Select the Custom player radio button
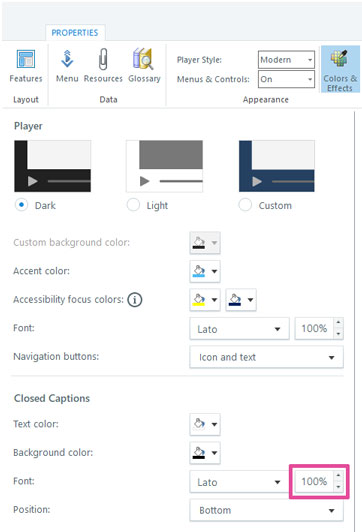This screenshot has height=532, width=362. point(245,205)
